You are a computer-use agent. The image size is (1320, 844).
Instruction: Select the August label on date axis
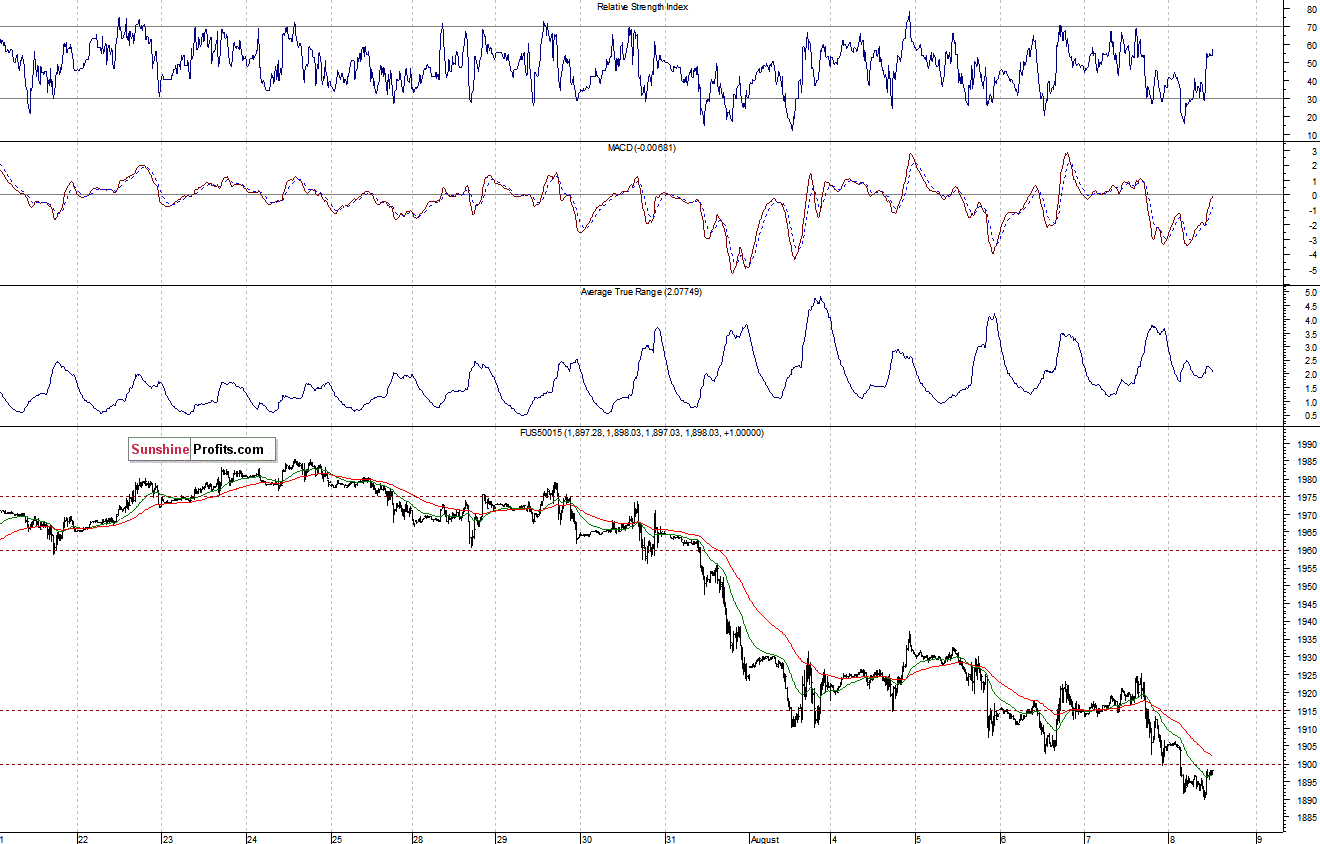point(765,839)
